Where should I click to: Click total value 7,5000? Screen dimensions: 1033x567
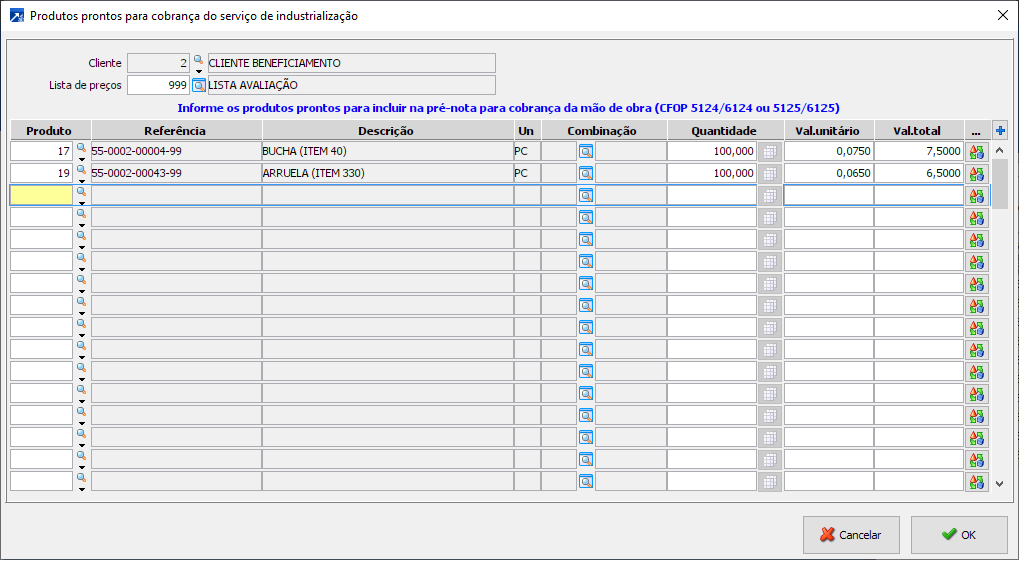pos(919,151)
